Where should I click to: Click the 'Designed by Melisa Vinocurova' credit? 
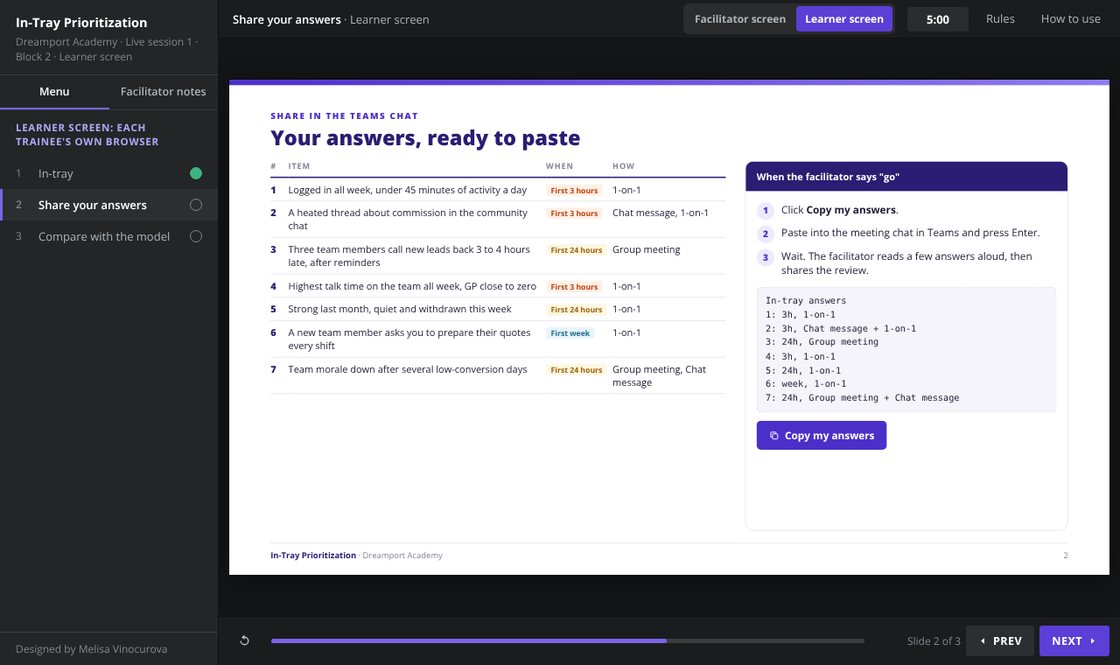(91, 649)
